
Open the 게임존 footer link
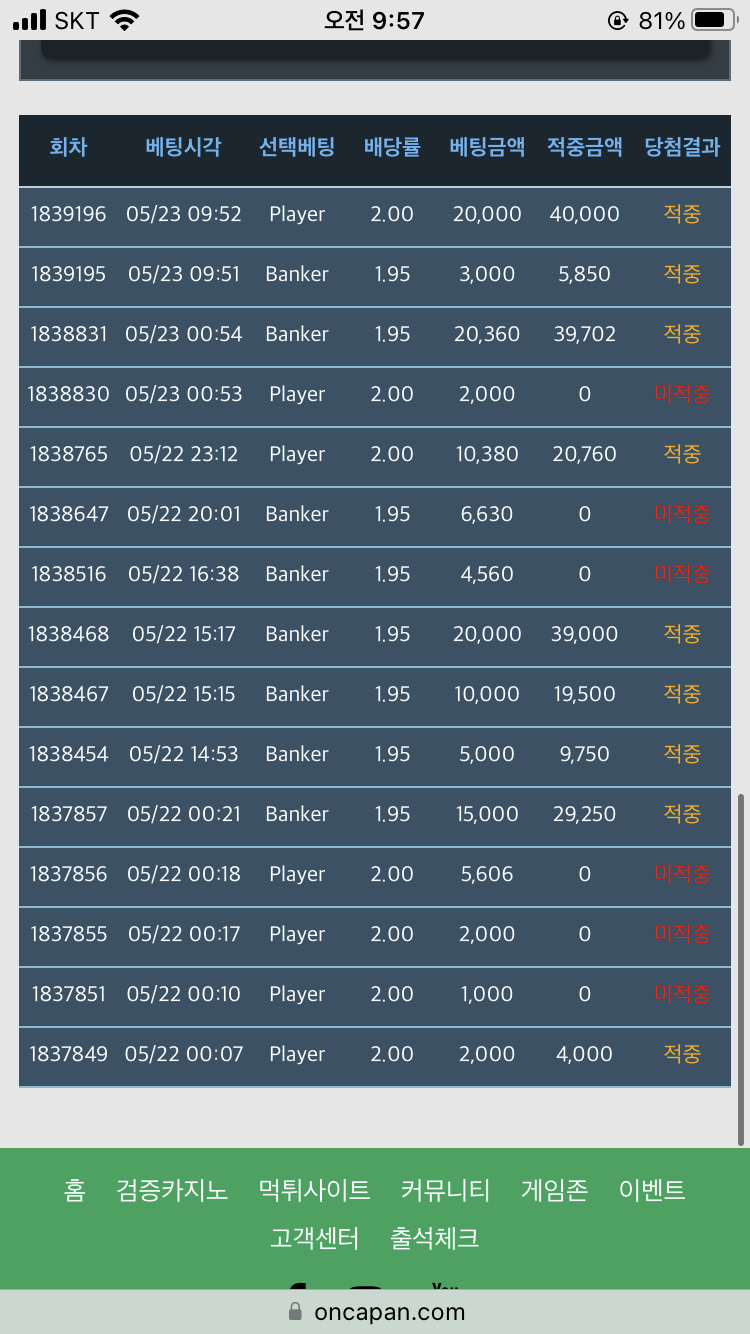pyautogui.click(x=554, y=1190)
